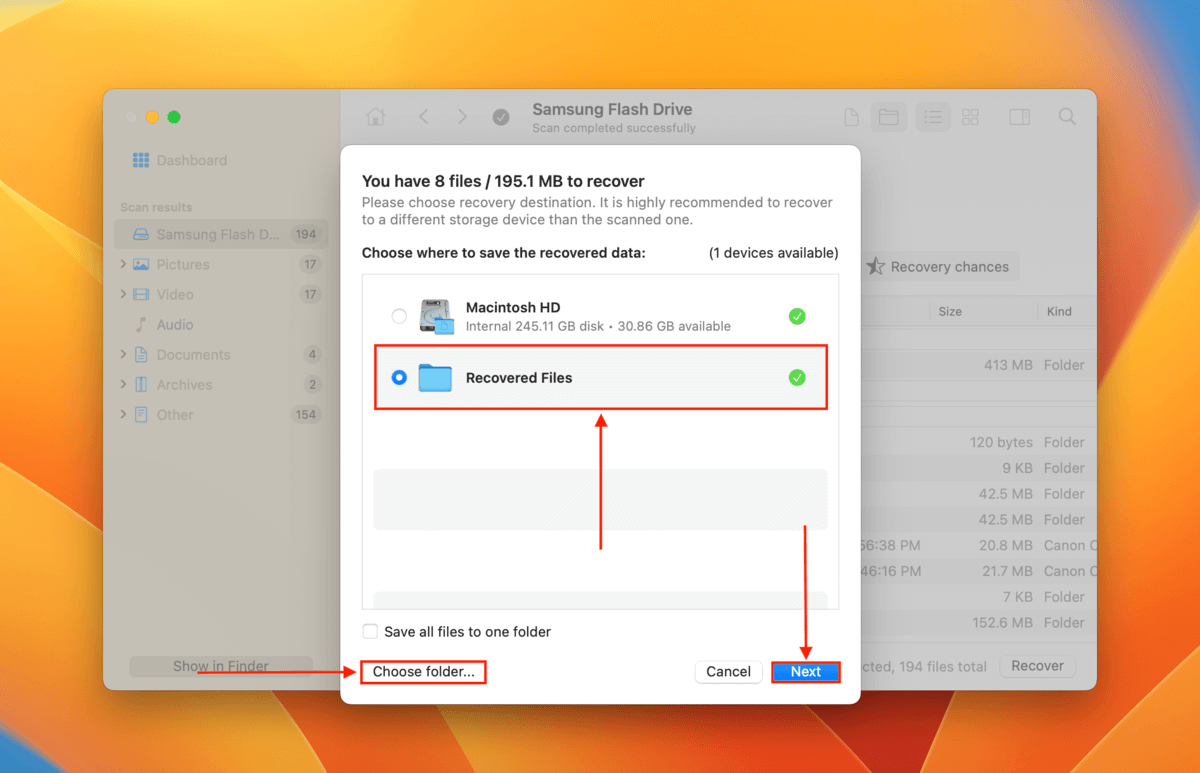
Task: Expand the Video category
Action: click(123, 294)
